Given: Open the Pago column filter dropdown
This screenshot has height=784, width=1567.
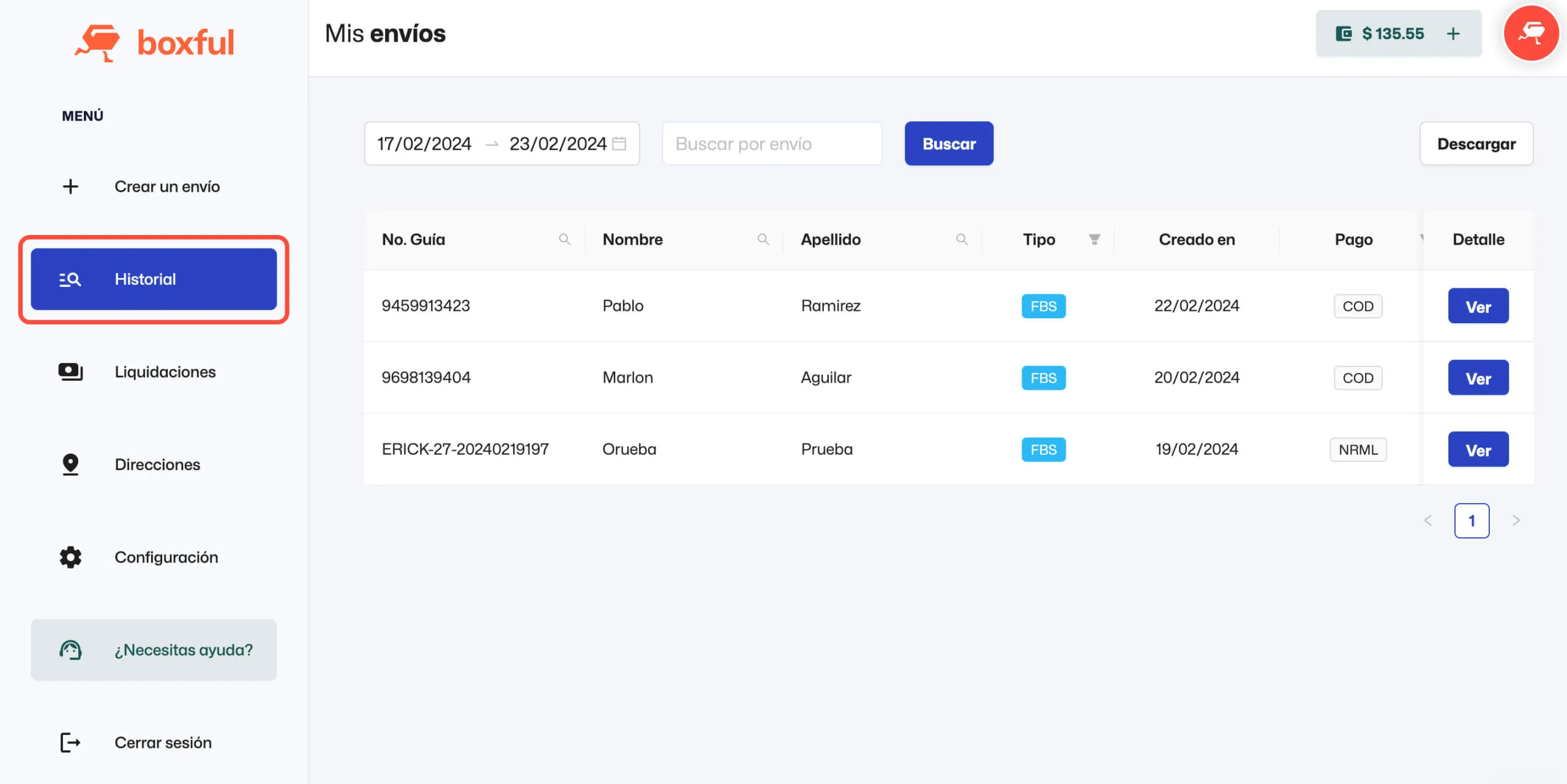Looking at the screenshot, I should pos(1420,239).
